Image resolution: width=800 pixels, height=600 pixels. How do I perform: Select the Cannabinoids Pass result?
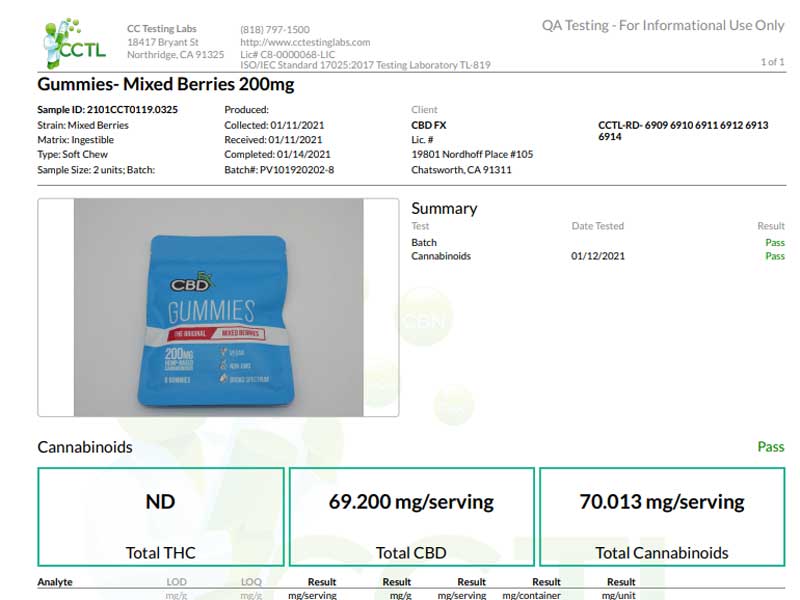pyautogui.click(x=772, y=256)
